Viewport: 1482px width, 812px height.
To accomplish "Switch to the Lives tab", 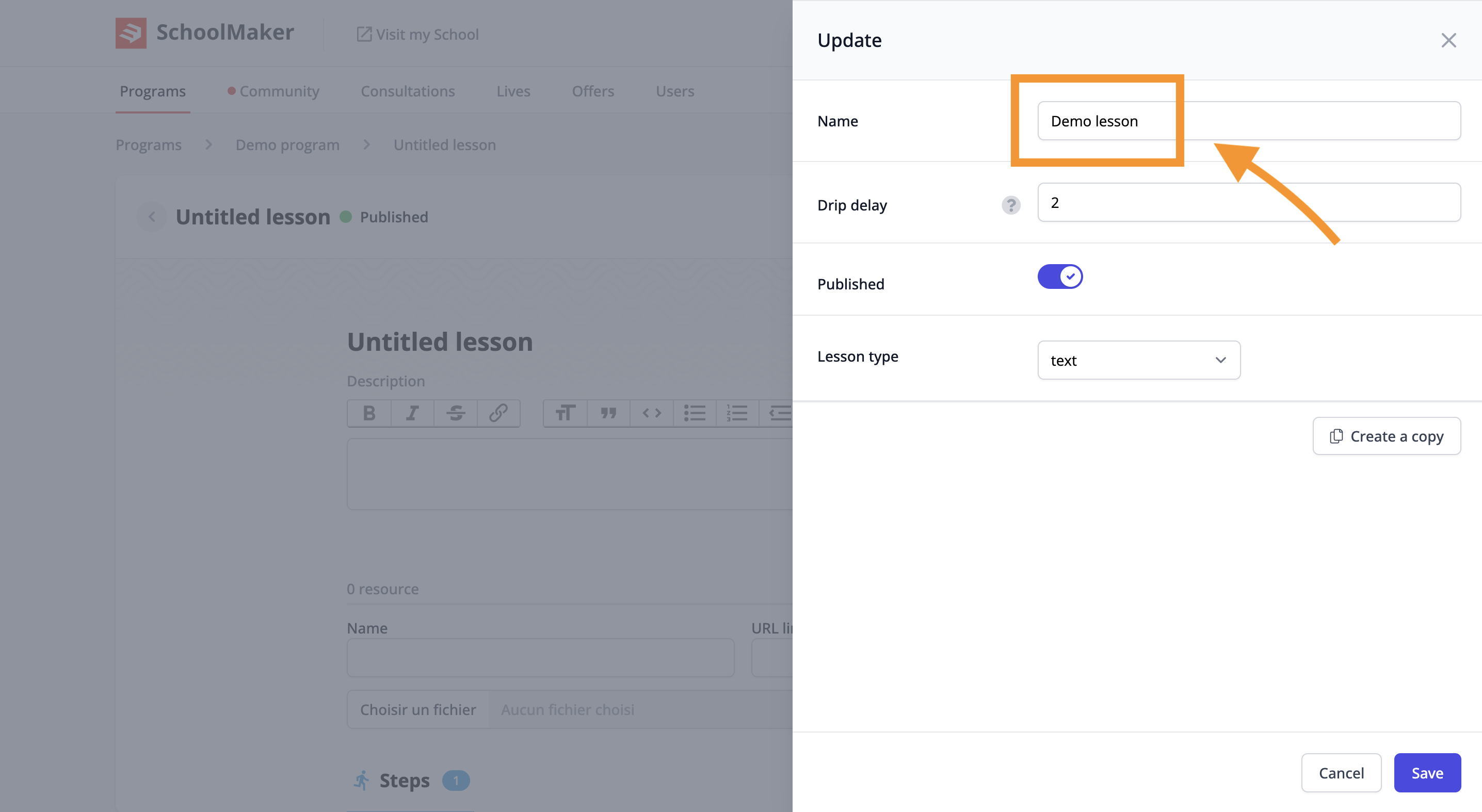I will click(x=513, y=91).
